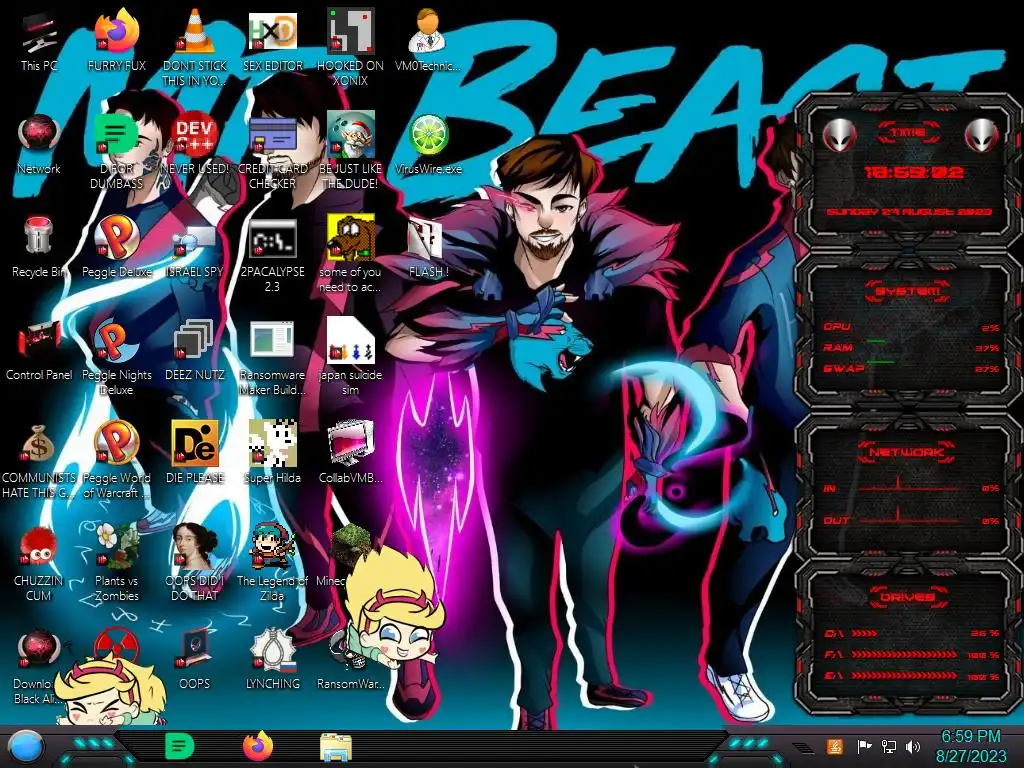Launch the green app pinned on taskbar
Viewport: 1024px width, 768px height.
[x=179, y=746]
